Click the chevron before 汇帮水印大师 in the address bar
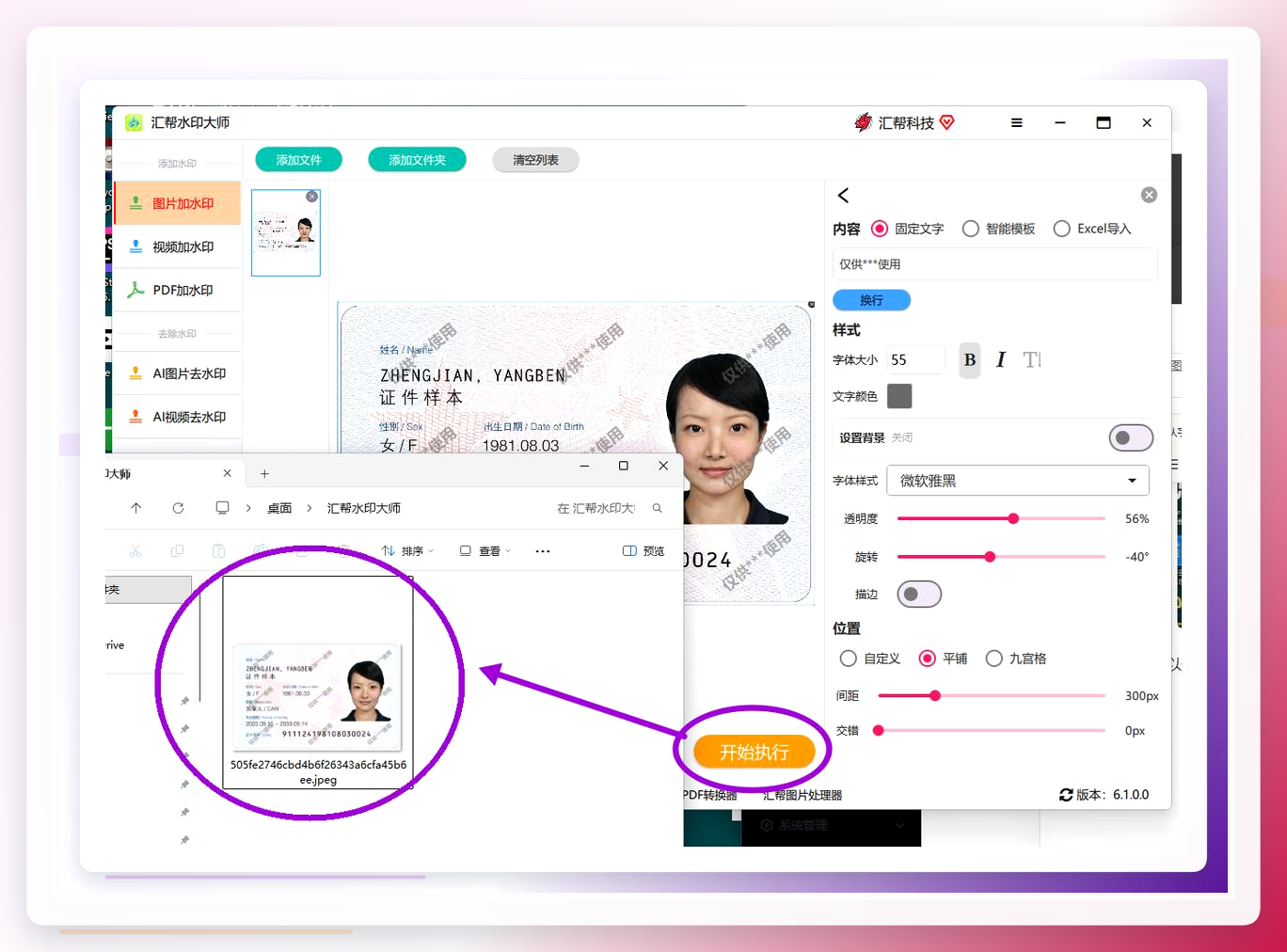Viewport: 1287px width, 952px height. (310, 508)
